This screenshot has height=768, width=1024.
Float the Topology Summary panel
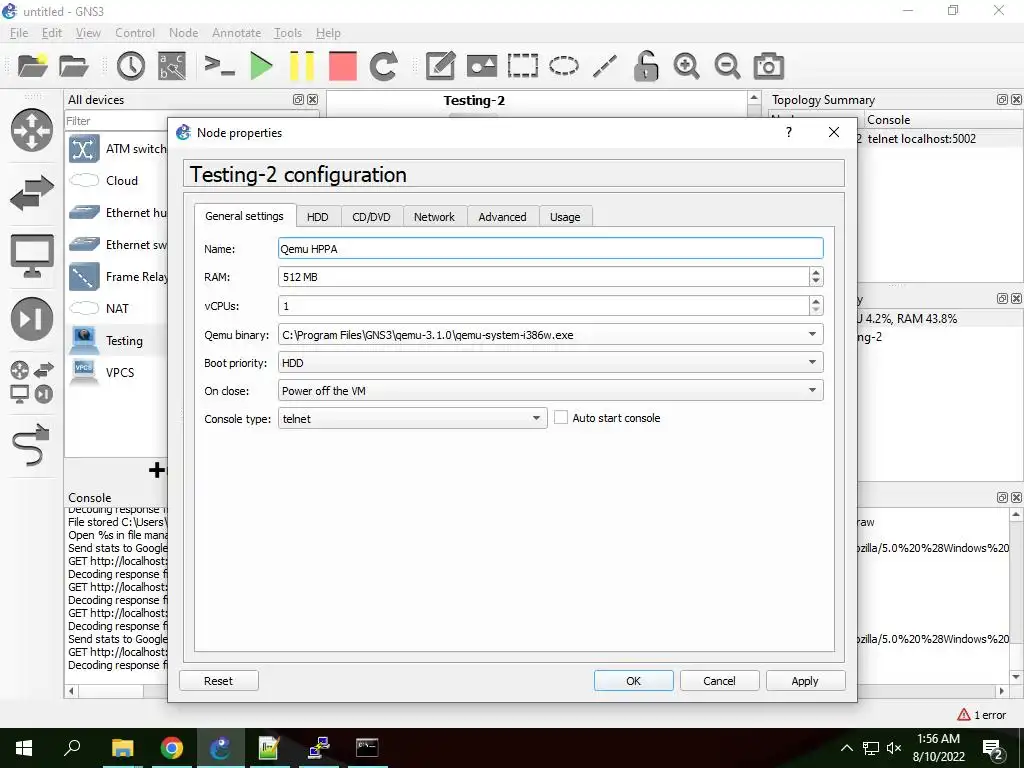[x=1002, y=99]
